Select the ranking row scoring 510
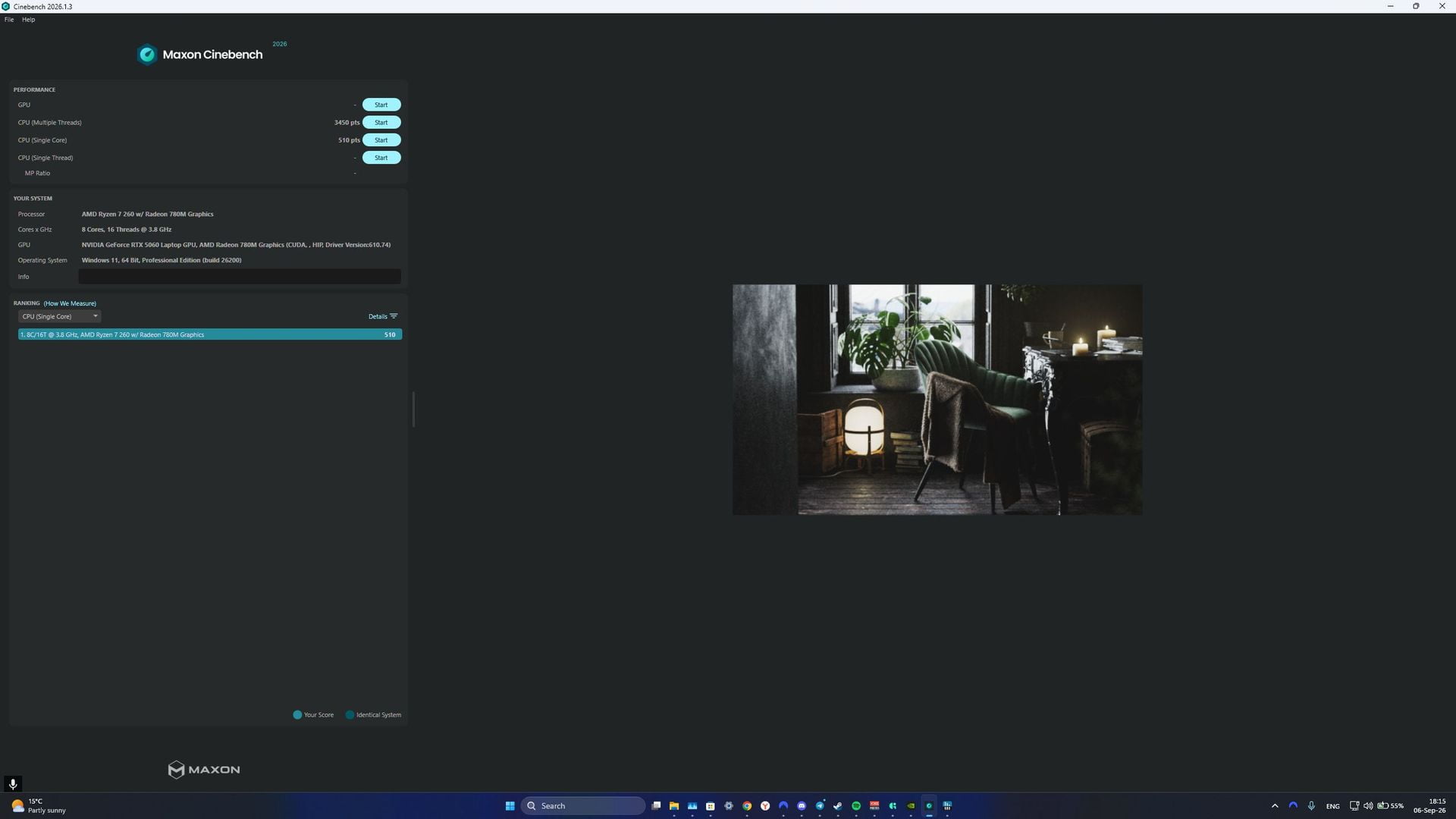The width and height of the screenshot is (1456, 819). [210, 334]
